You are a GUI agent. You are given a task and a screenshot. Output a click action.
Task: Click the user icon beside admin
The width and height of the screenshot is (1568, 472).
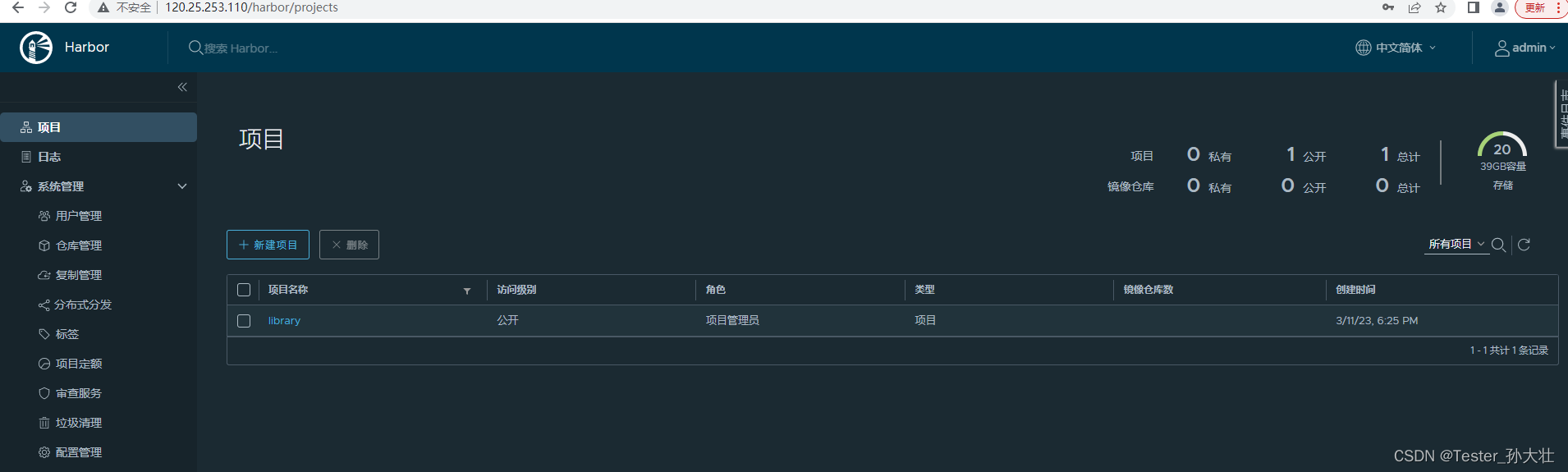click(x=1502, y=48)
